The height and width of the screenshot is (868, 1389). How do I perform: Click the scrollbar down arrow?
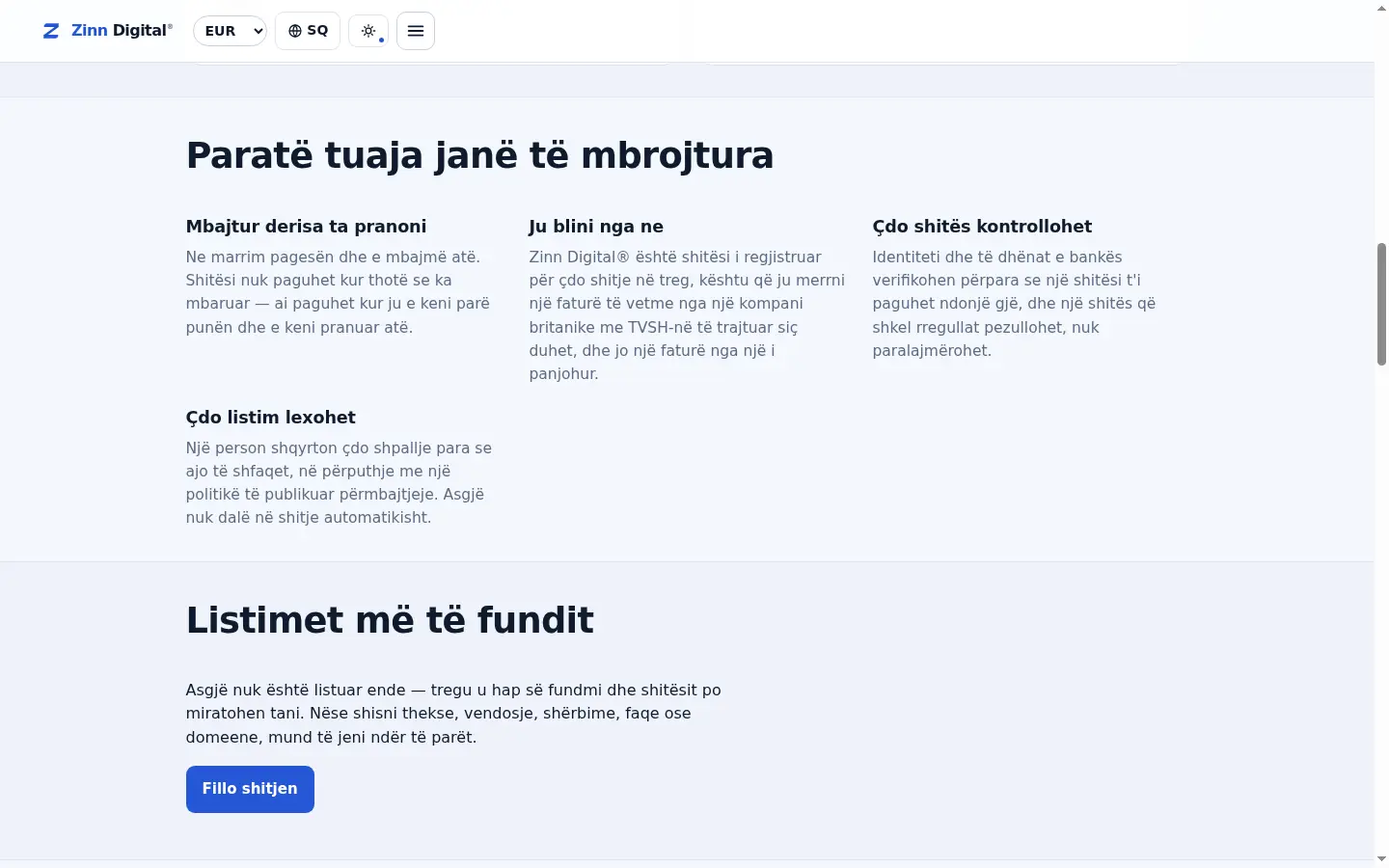tap(1381, 858)
